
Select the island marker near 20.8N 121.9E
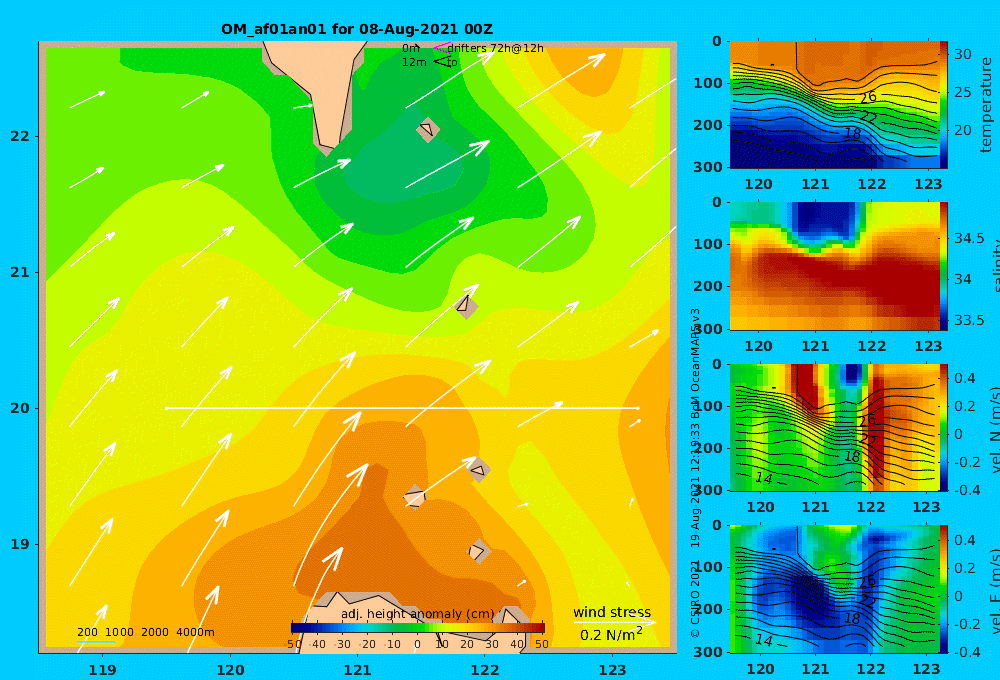click(466, 304)
